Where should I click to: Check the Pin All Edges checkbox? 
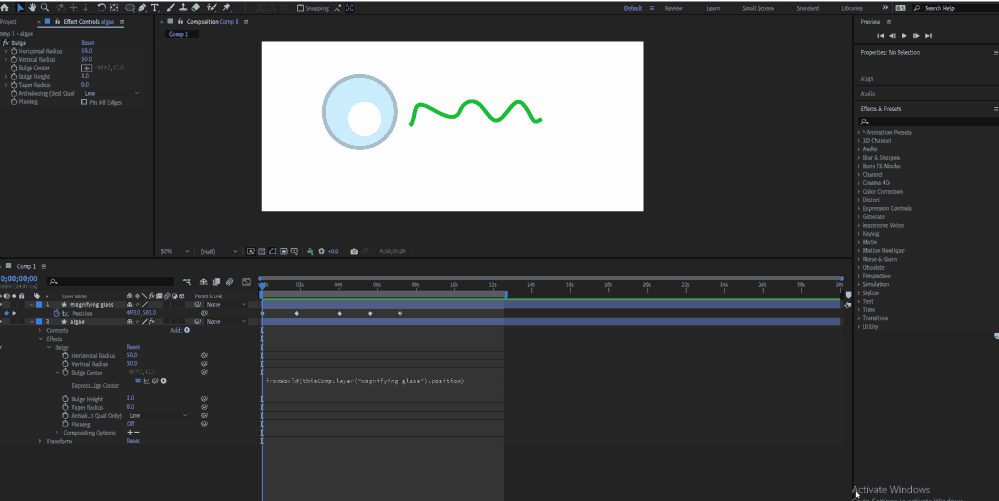(84, 102)
